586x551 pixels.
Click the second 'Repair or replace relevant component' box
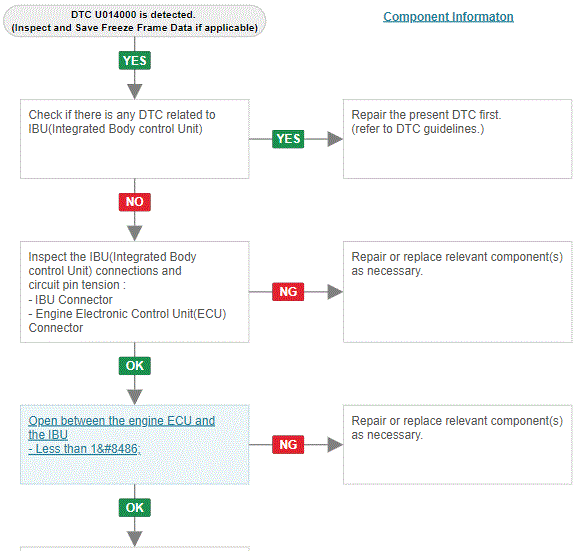tap(457, 444)
